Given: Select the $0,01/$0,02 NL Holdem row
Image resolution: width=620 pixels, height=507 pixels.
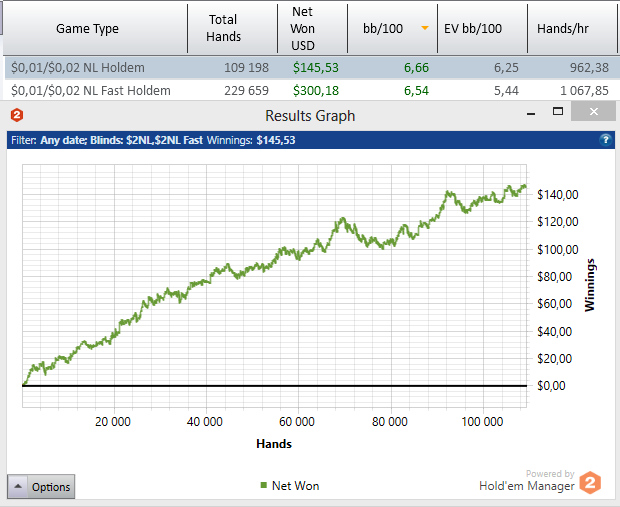Looking at the screenshot, I should tap(310, 68).
